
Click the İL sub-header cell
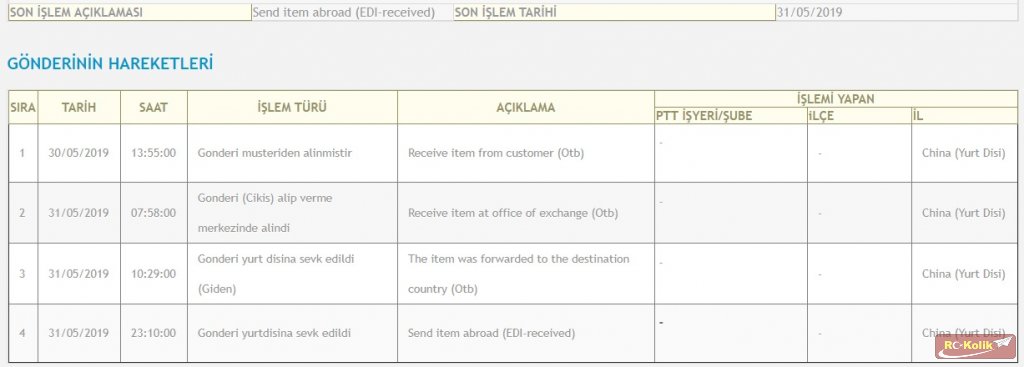coord(965,116)
